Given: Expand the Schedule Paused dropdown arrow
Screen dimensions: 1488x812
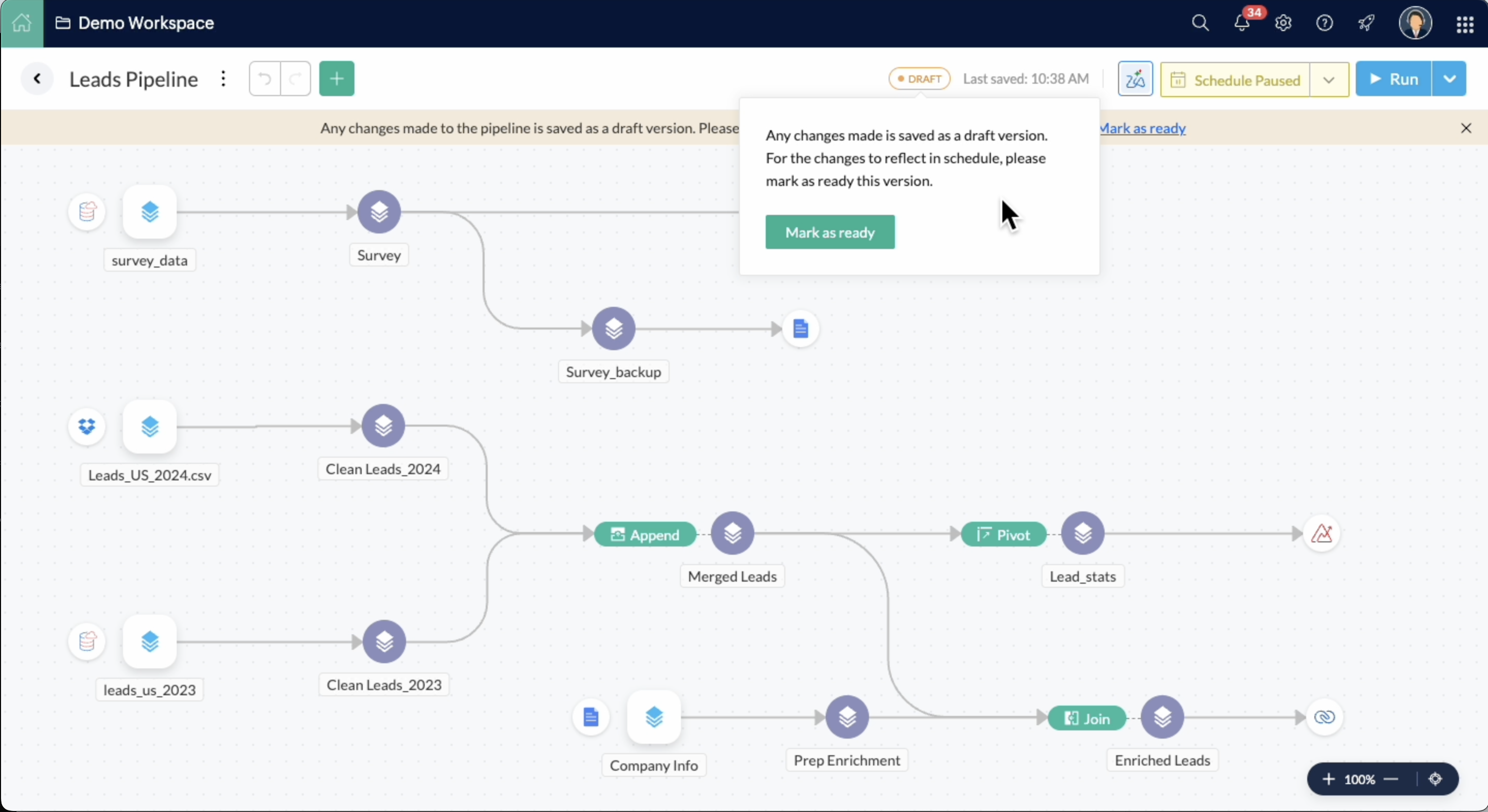Looking at the screenshot, I should [1328, 80].
